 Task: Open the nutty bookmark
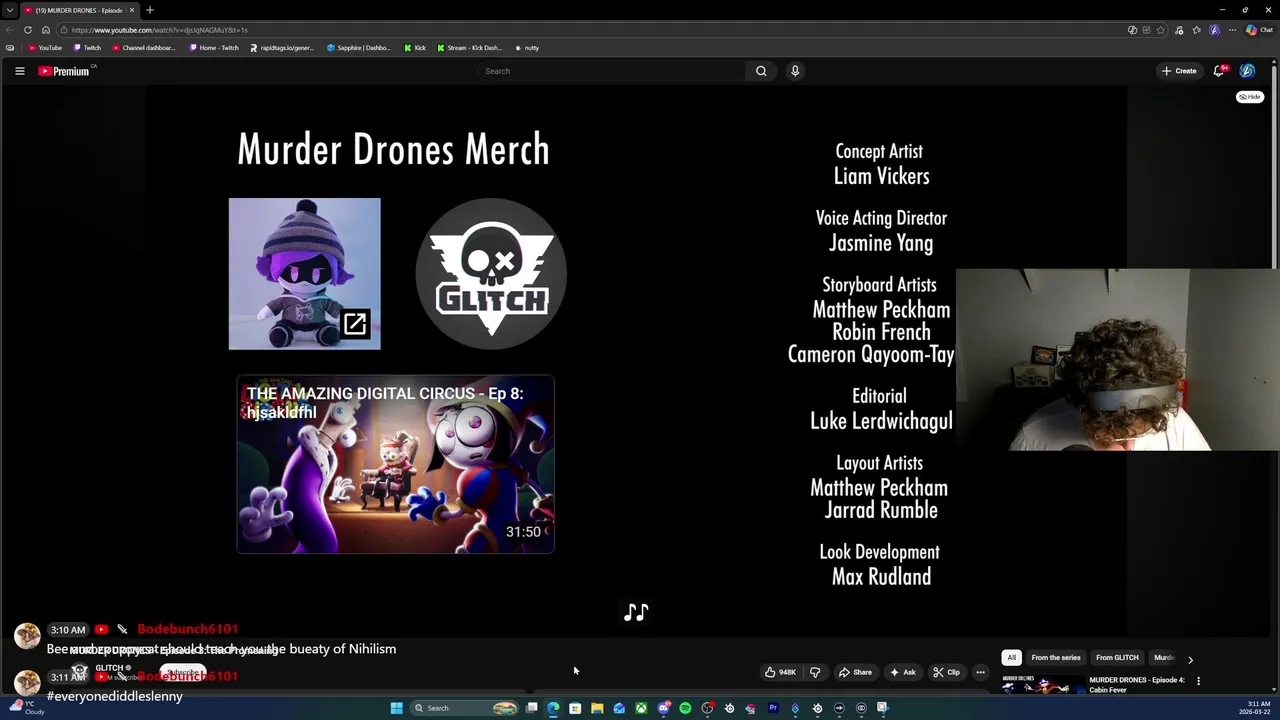[527, 48]
